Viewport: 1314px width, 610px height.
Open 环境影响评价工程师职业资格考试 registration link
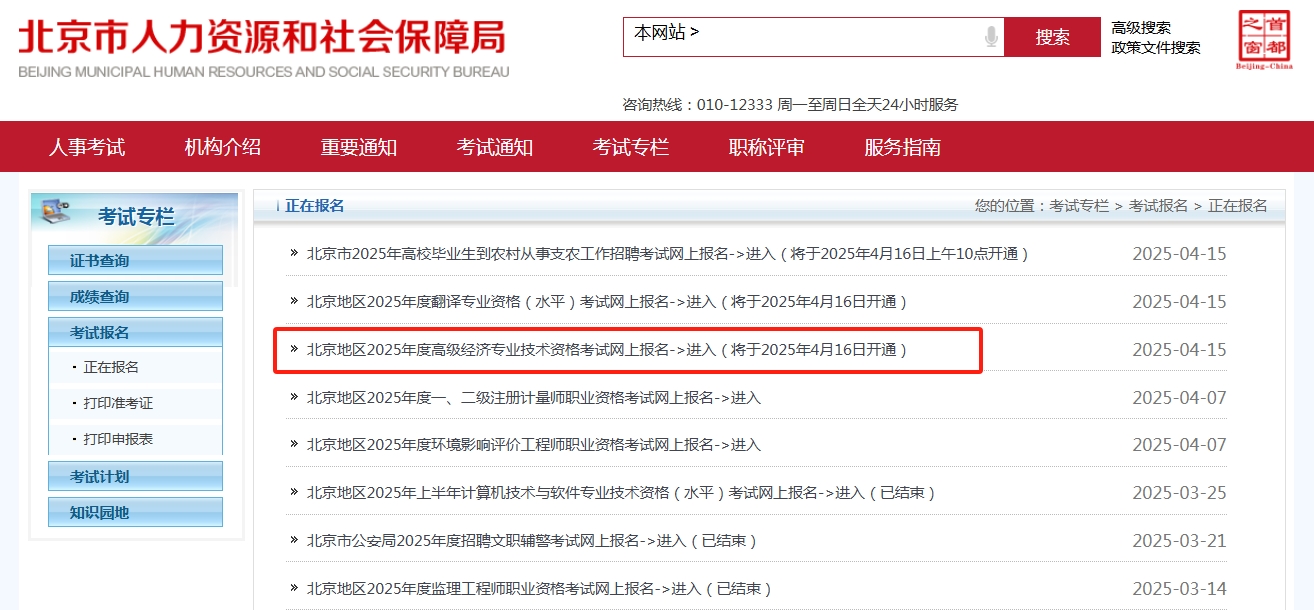533,445
